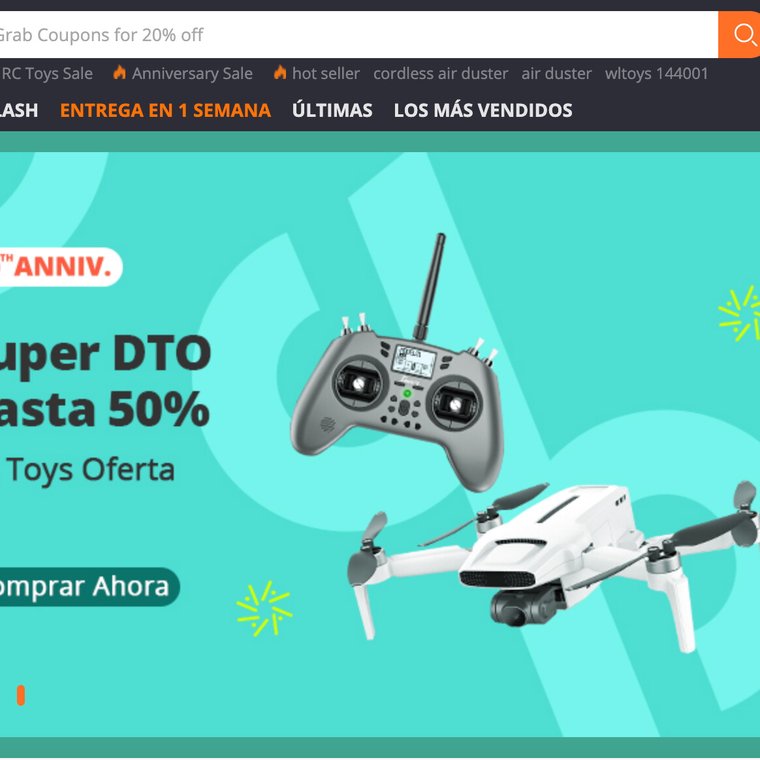Click the search field with coupon placeholder

click(x=359, y=34)
